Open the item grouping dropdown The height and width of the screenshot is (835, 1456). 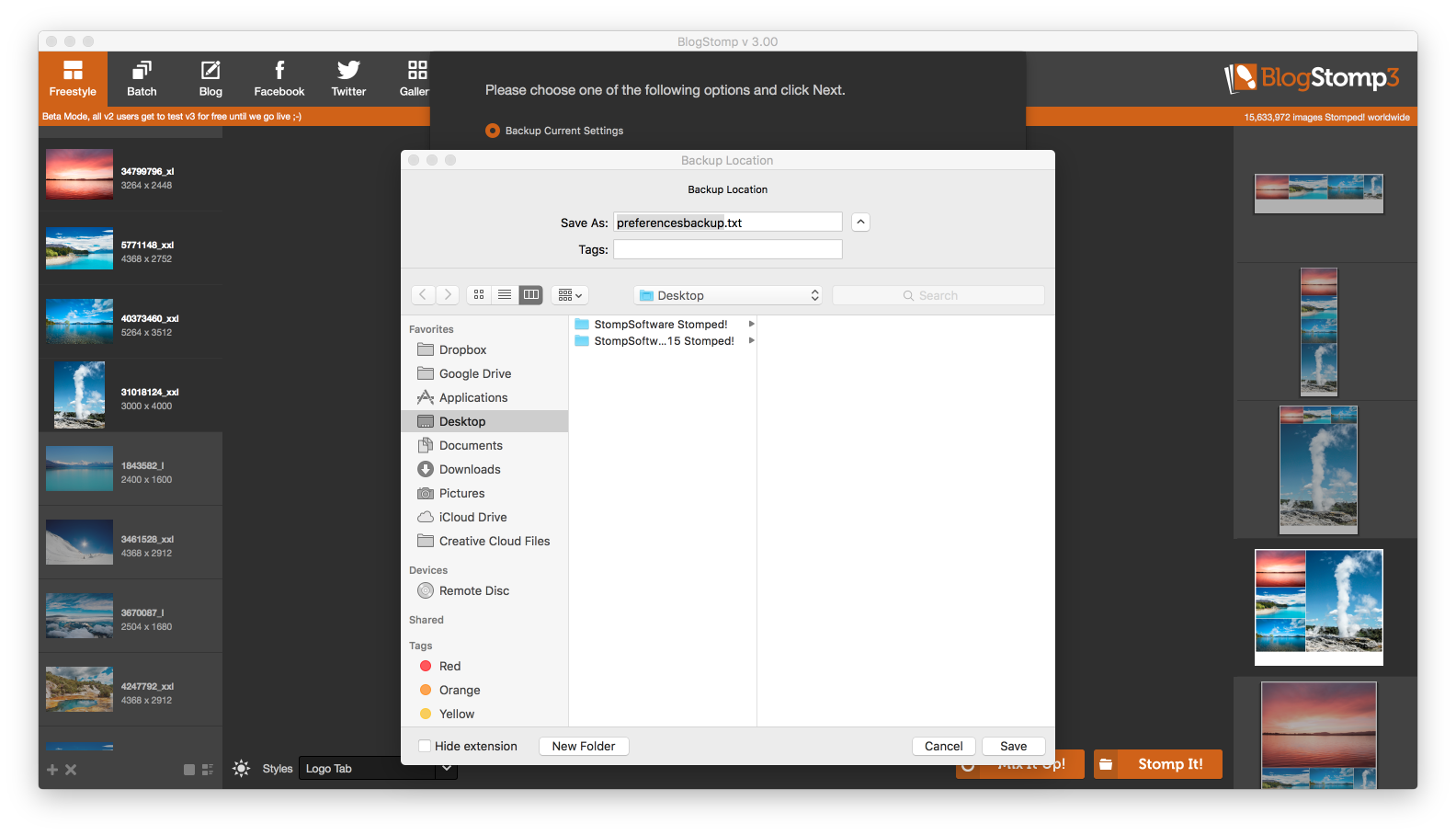click(x=570, y=295)
